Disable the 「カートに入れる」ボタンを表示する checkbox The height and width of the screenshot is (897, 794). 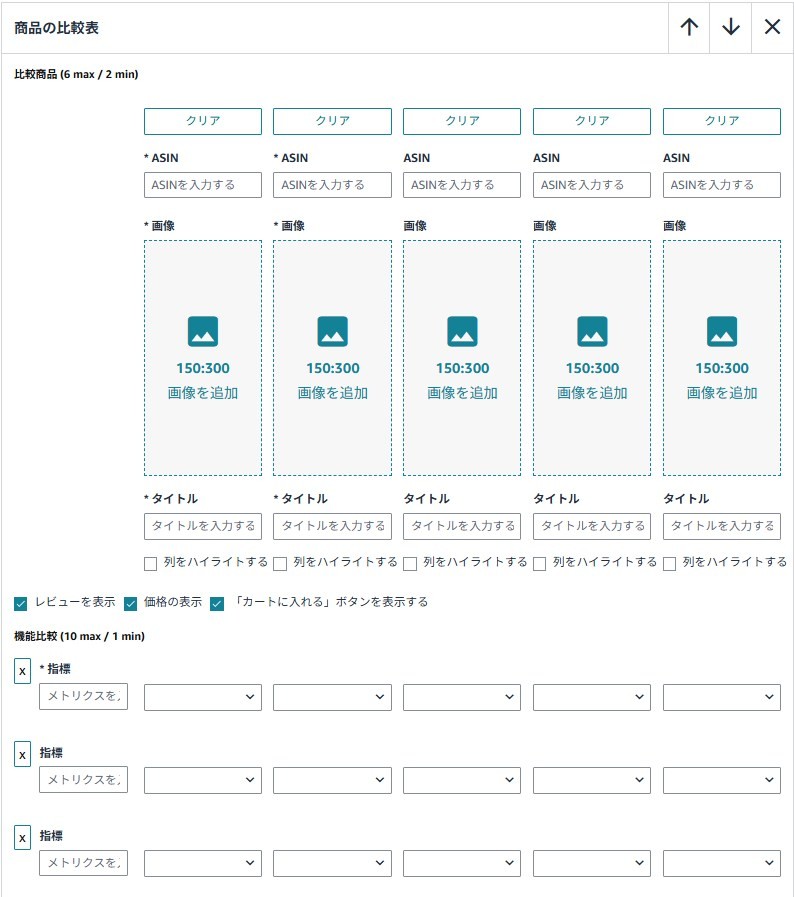pyautogui.click(x=217, y=603)
